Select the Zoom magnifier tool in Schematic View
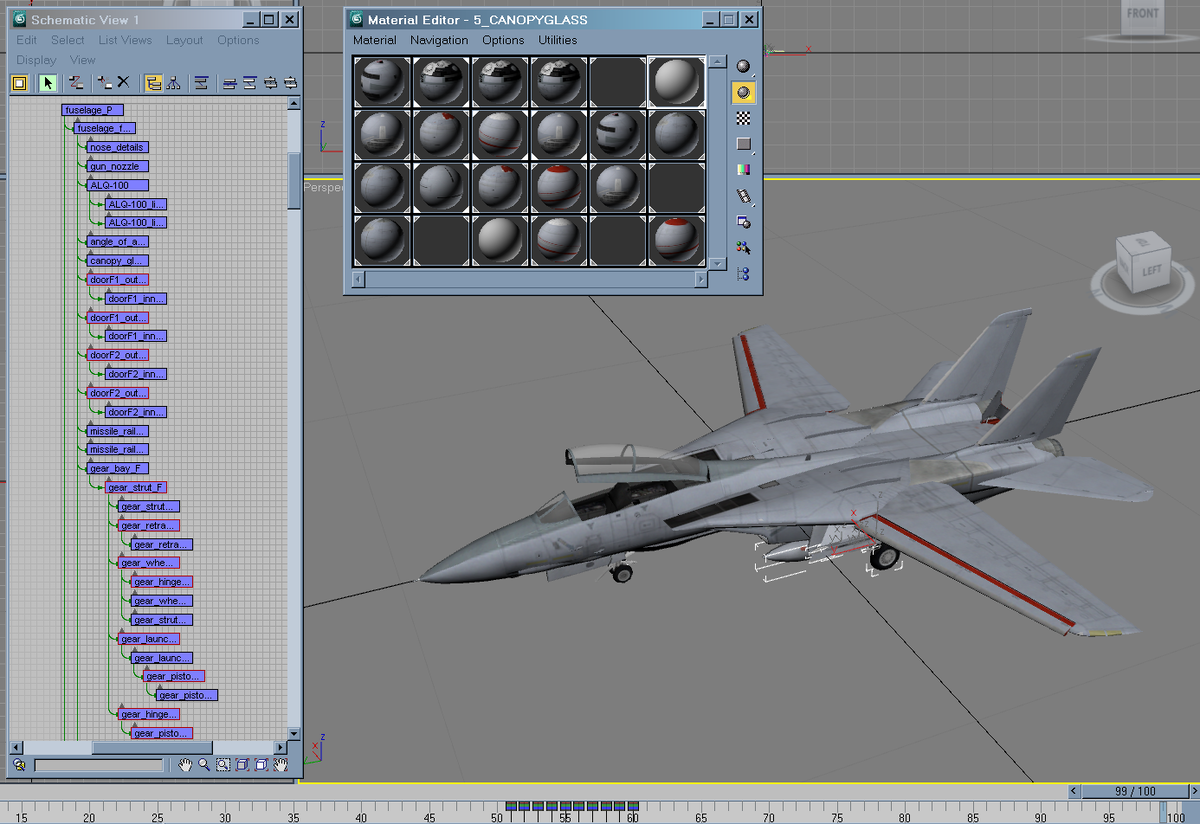Screen dimensions: 1200x824 coord(204,765)
